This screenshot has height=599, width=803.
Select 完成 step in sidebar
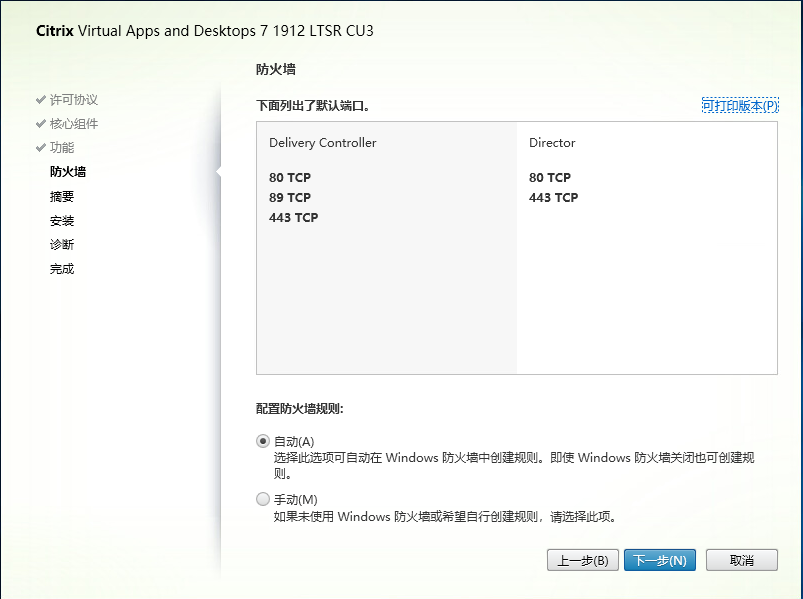click(x=62, y=269)
